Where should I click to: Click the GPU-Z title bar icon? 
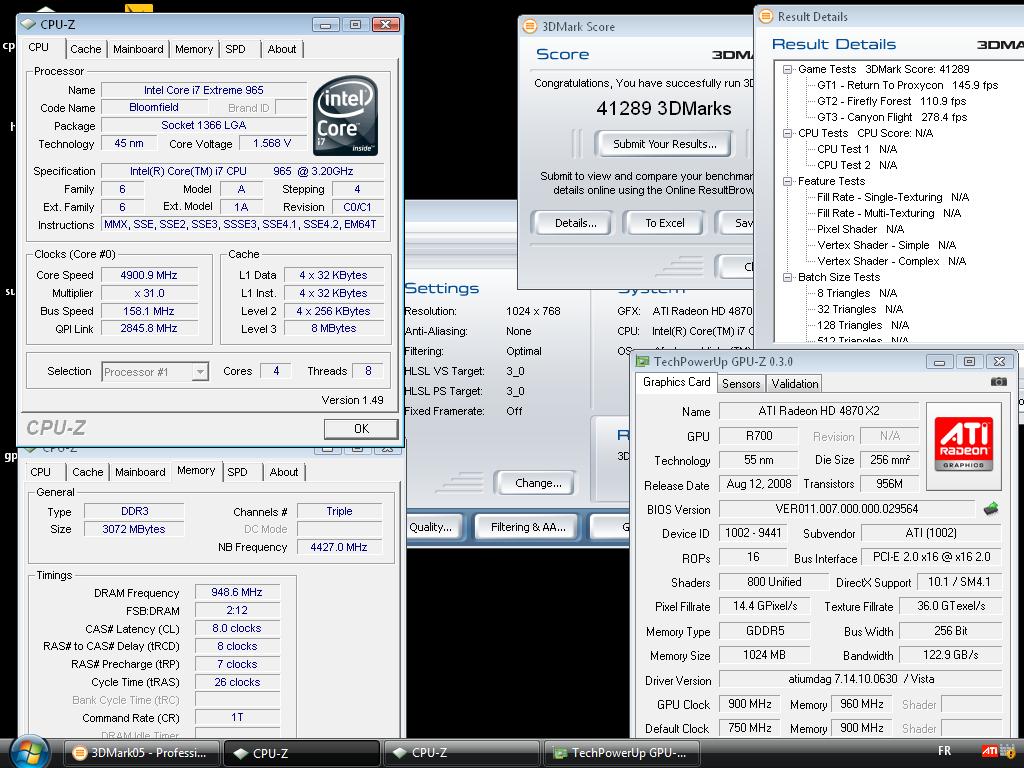(643, 361)
